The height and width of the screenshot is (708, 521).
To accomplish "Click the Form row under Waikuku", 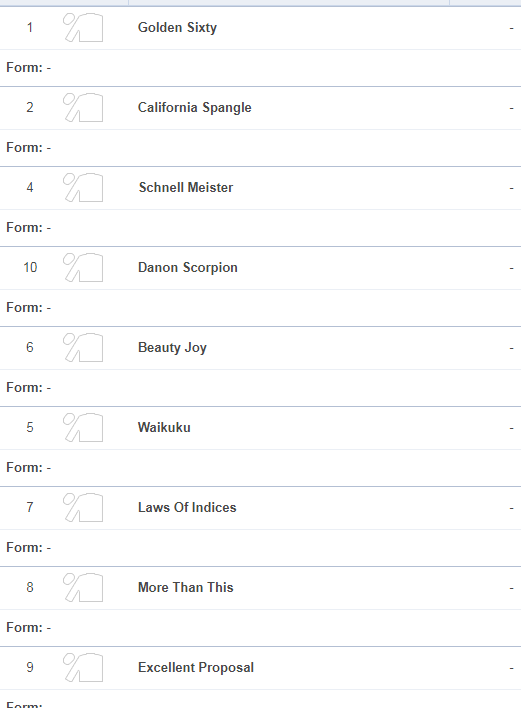I will click(260, 468).
